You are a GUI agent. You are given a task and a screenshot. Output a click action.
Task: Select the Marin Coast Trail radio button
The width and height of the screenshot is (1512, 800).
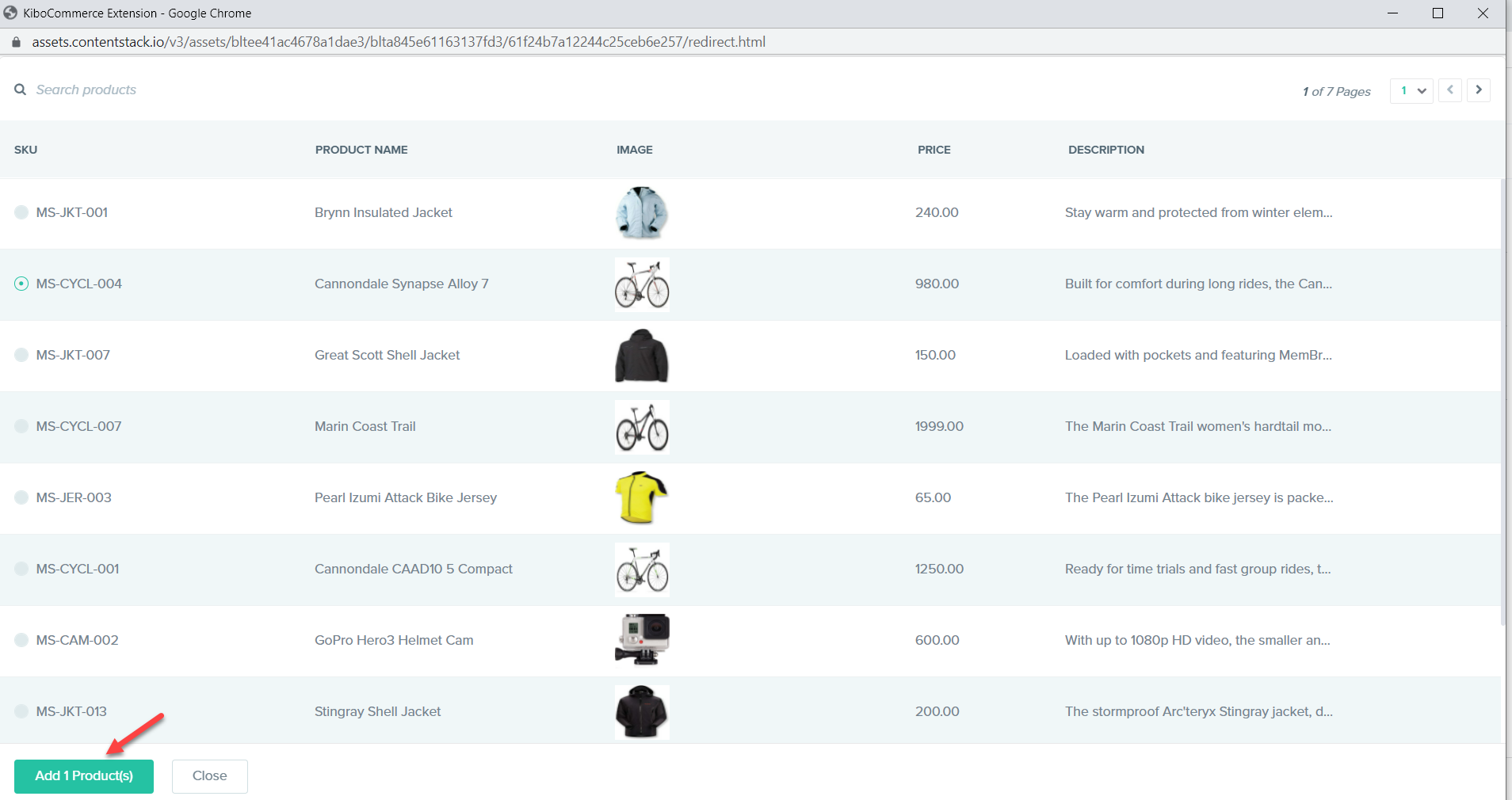pos(21,426)
